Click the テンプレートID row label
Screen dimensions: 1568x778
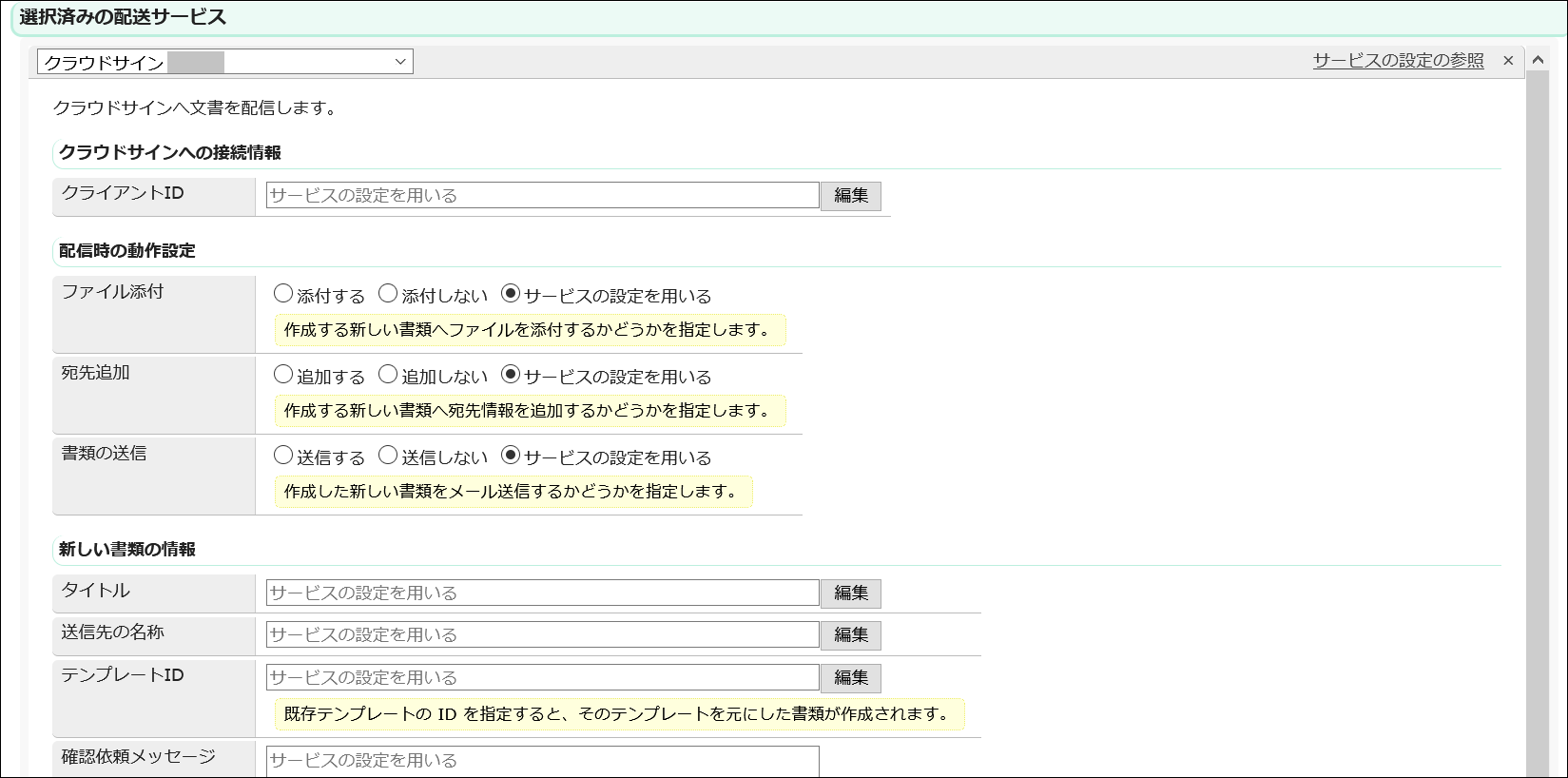click(123, 675)
